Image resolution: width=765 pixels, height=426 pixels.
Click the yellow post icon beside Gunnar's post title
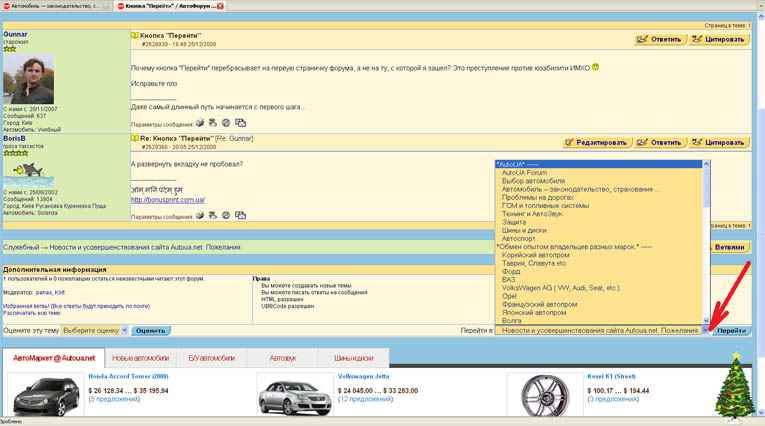135,35
